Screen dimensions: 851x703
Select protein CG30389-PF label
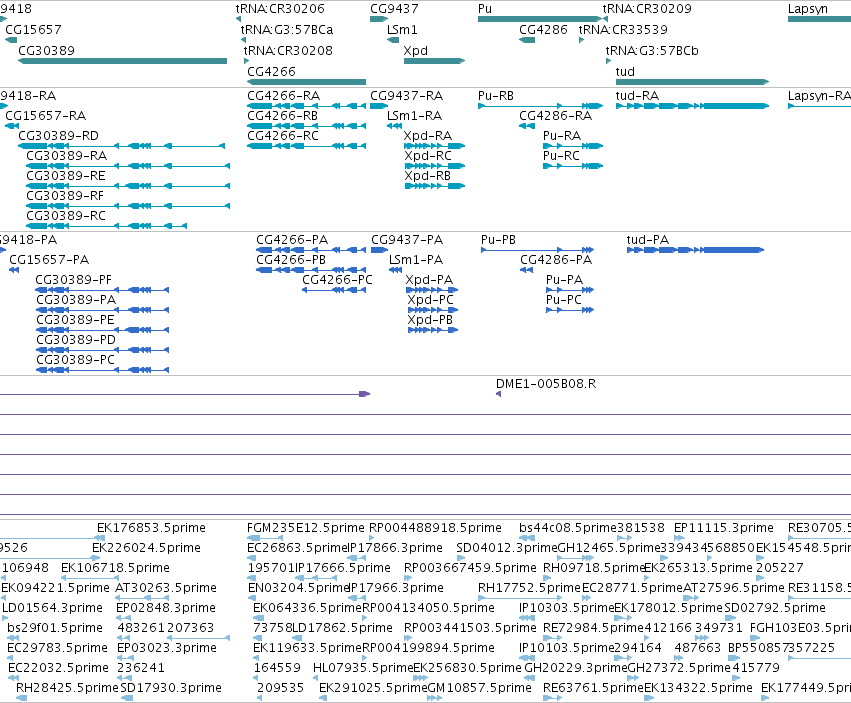coord(74,280)
